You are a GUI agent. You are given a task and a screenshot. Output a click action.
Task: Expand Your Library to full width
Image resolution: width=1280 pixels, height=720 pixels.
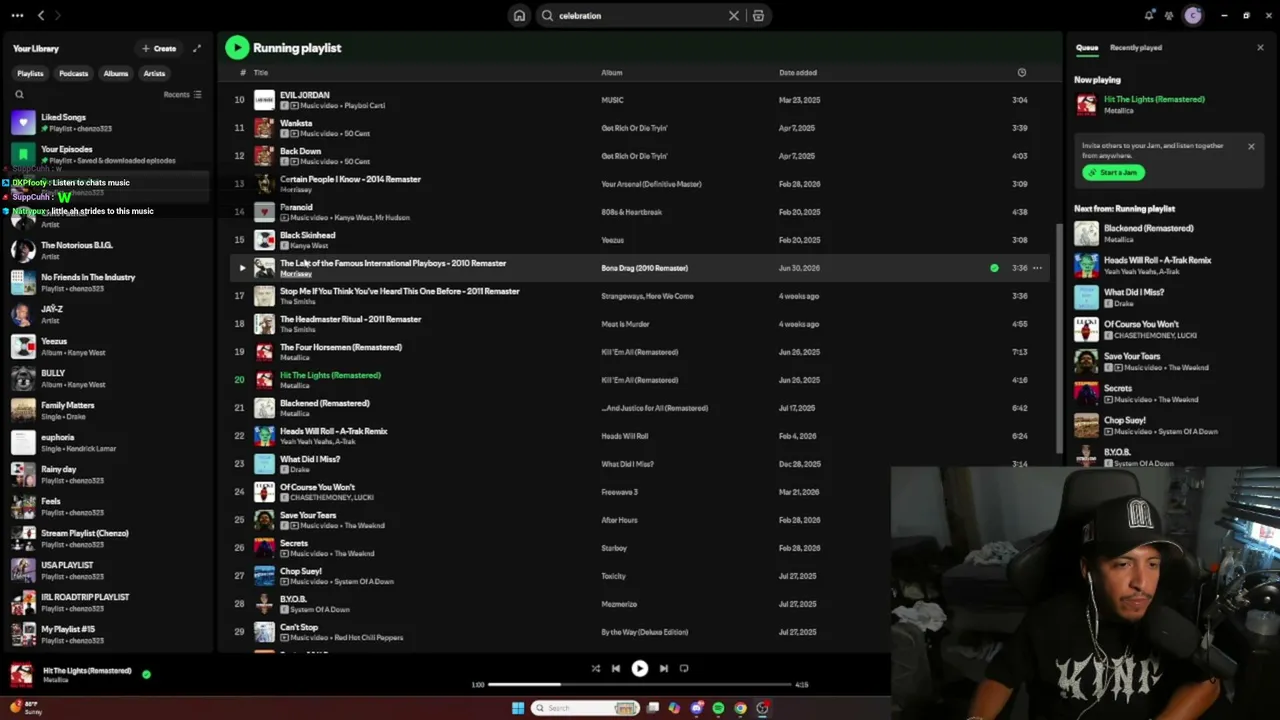click(197, 48)
